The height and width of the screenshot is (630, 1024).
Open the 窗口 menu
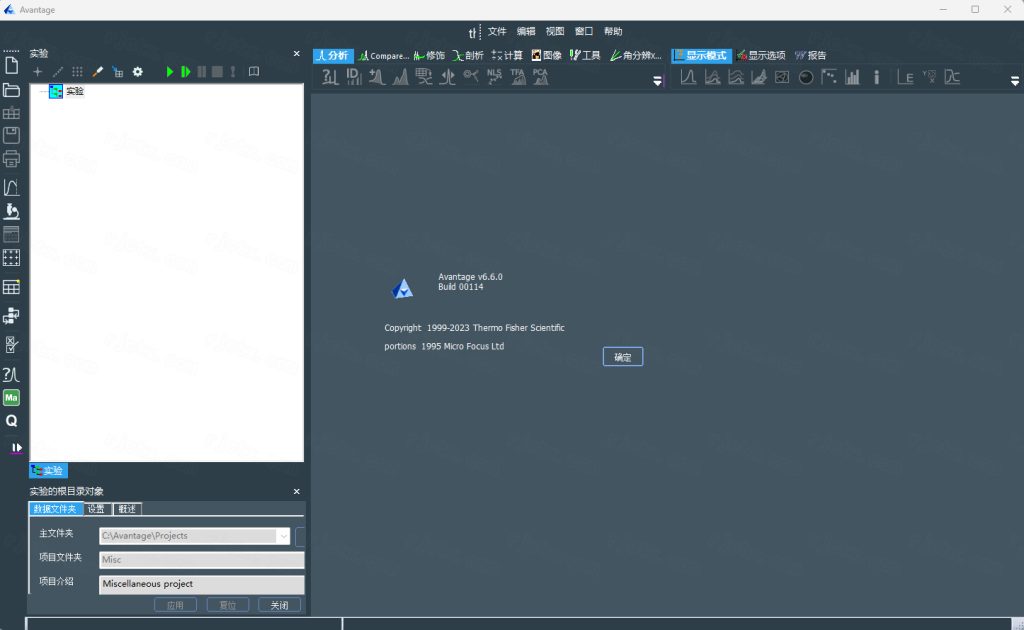click(584, 31)
